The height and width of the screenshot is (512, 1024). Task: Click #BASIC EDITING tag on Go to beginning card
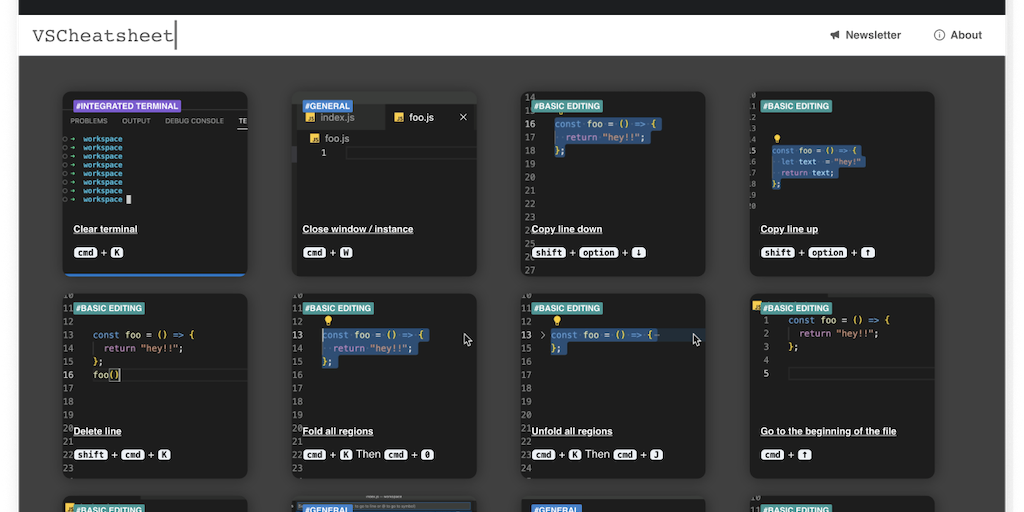tap(796, 308)
